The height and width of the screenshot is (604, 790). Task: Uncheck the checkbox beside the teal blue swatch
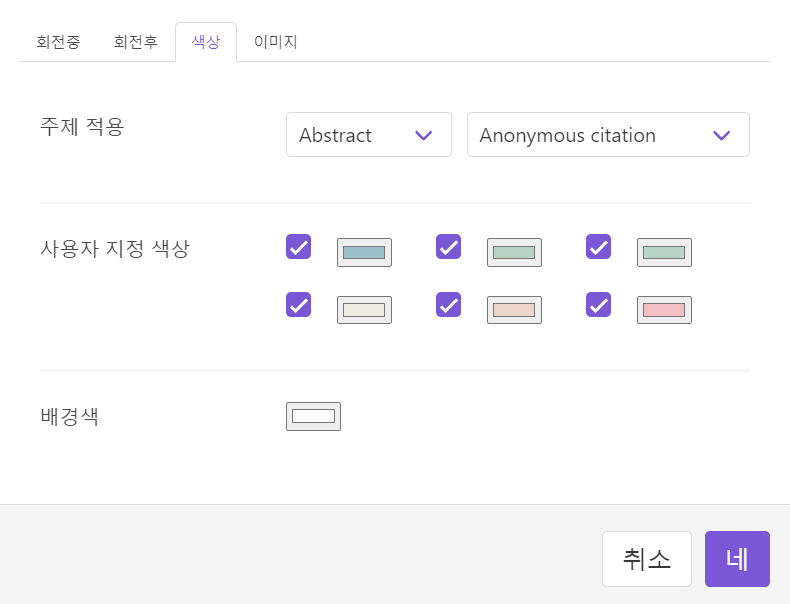click(298, 247)
